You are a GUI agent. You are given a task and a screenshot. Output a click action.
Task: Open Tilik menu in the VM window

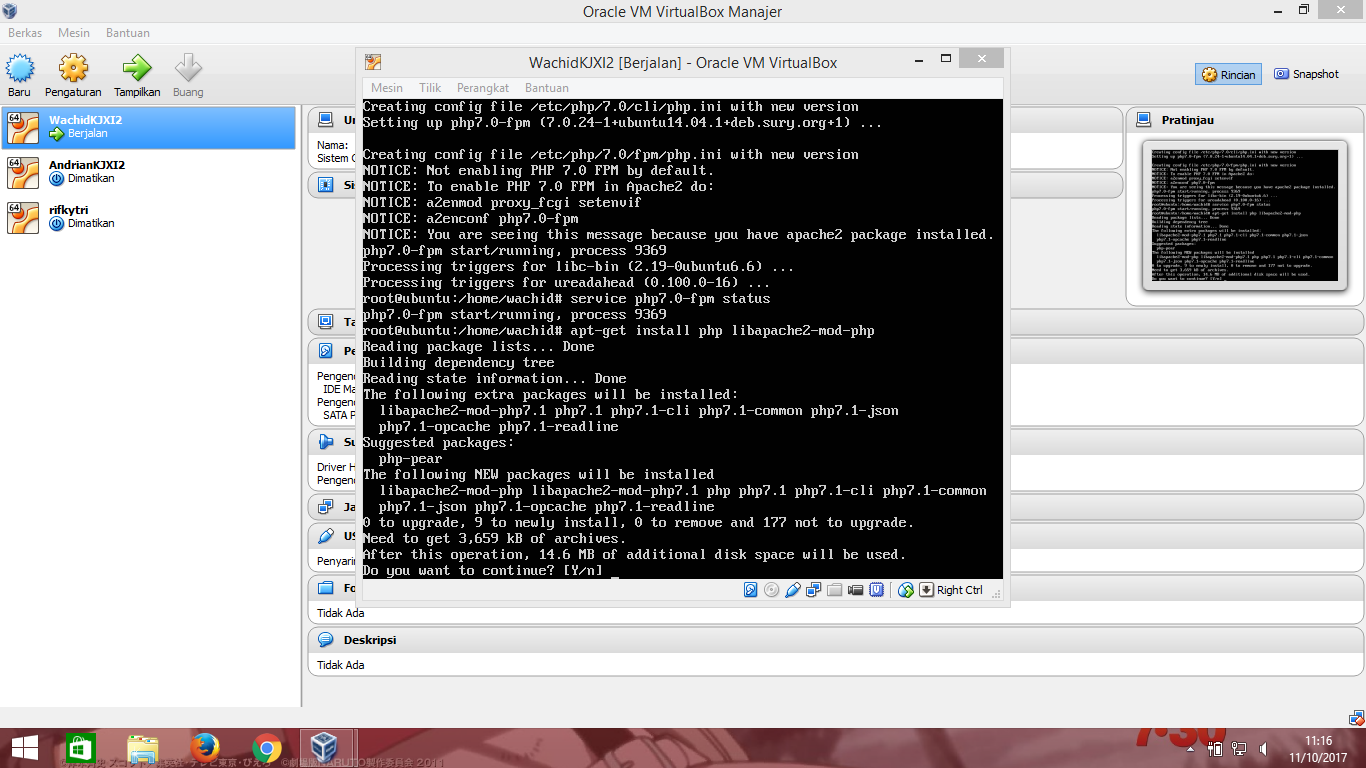coord(430,88)
